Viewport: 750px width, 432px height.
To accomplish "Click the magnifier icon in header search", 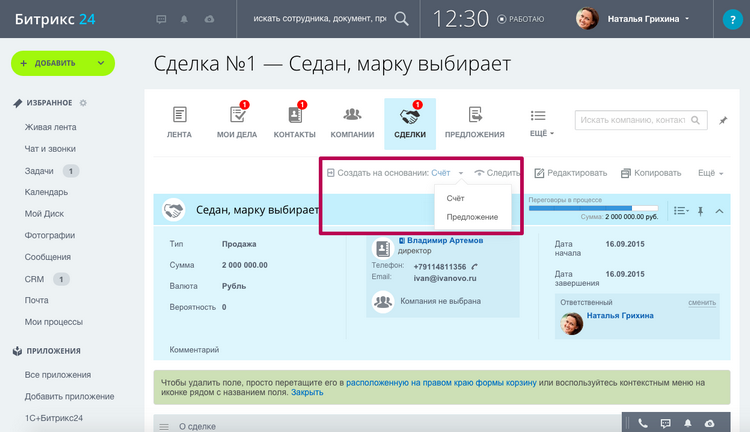I will coord(401,19).
